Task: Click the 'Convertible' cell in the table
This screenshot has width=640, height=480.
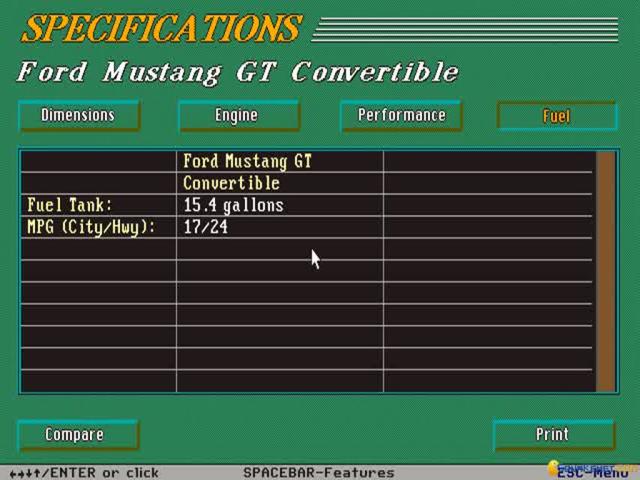Action: pyautogui.click(x=231, y=183)
